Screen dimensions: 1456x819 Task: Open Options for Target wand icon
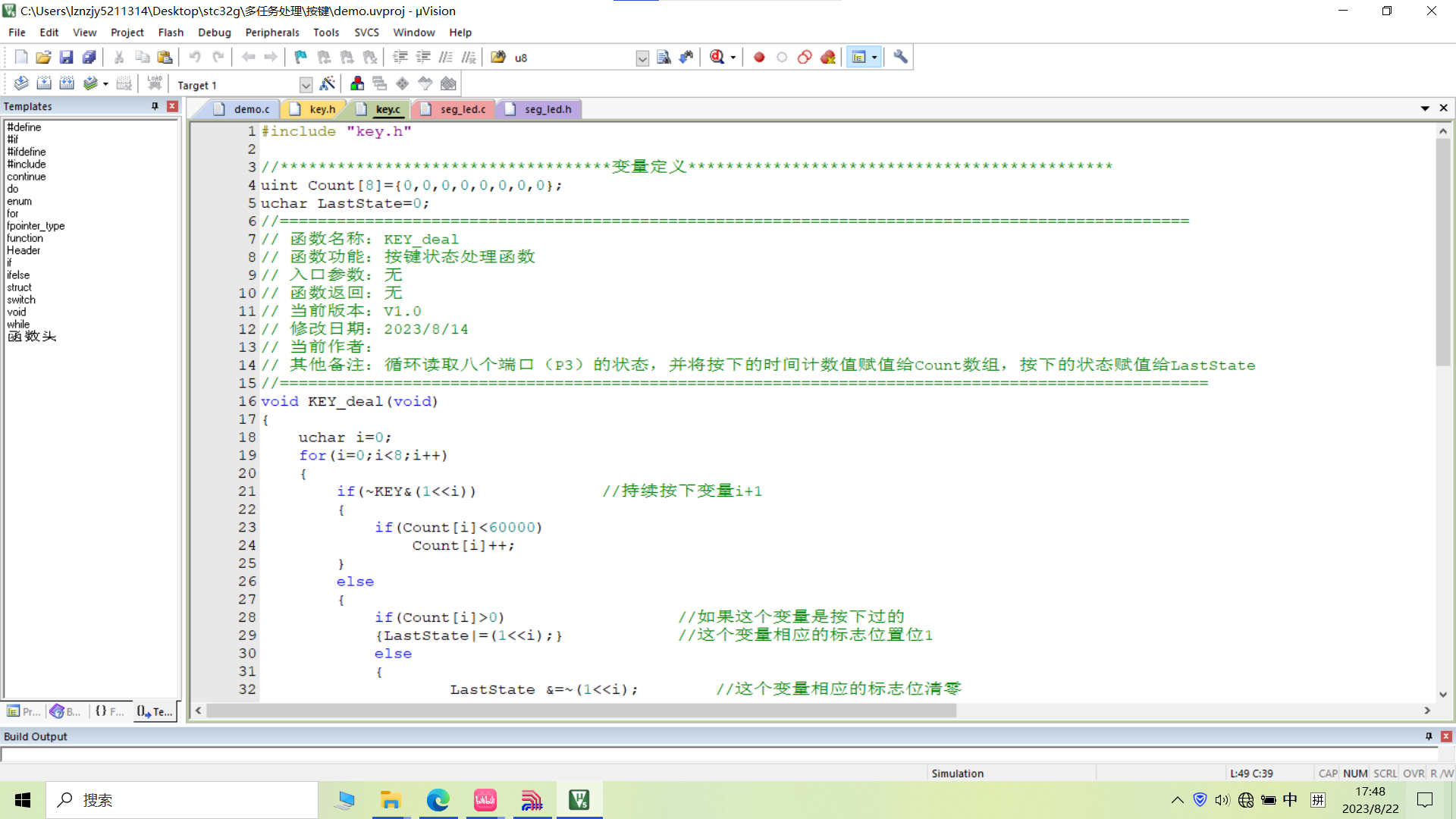tap(328, 83)
